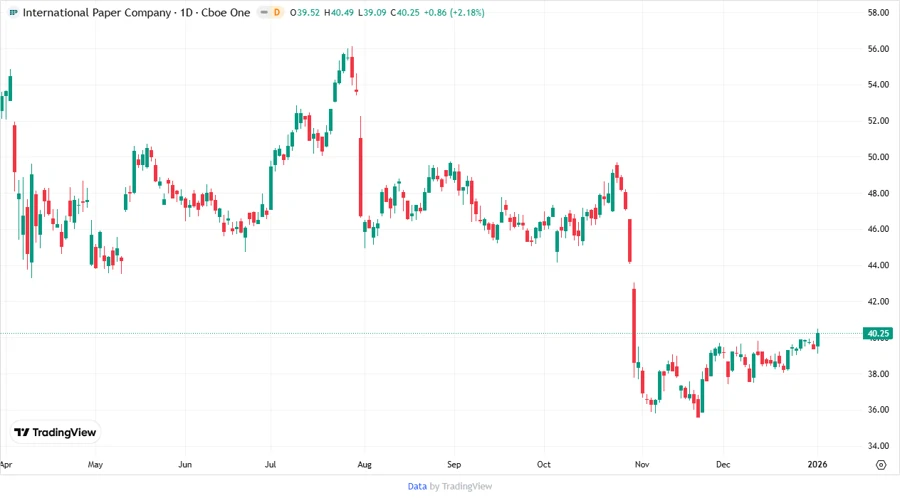Open the chart settings hexagon icon
The width and height of the screenshot is (900, 498).
pyautogui.click(x=881, y=465)
